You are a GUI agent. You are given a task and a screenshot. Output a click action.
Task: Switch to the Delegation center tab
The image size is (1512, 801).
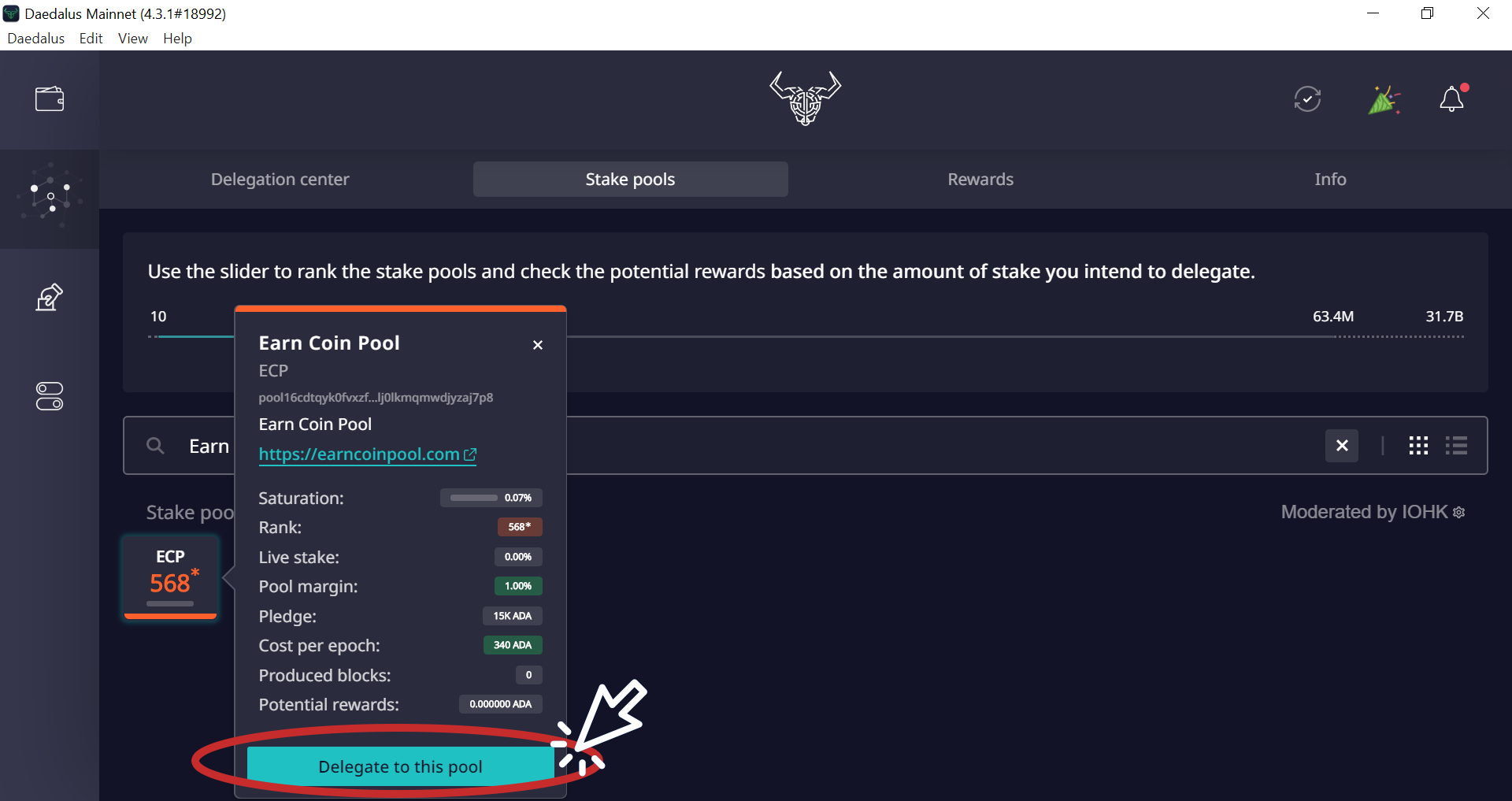280,179
